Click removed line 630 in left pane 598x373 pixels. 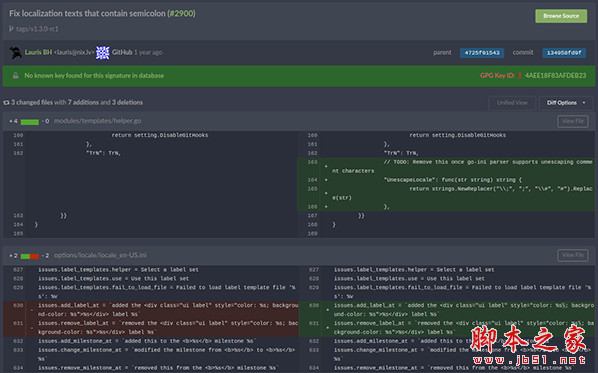click(x=151, y=310)
